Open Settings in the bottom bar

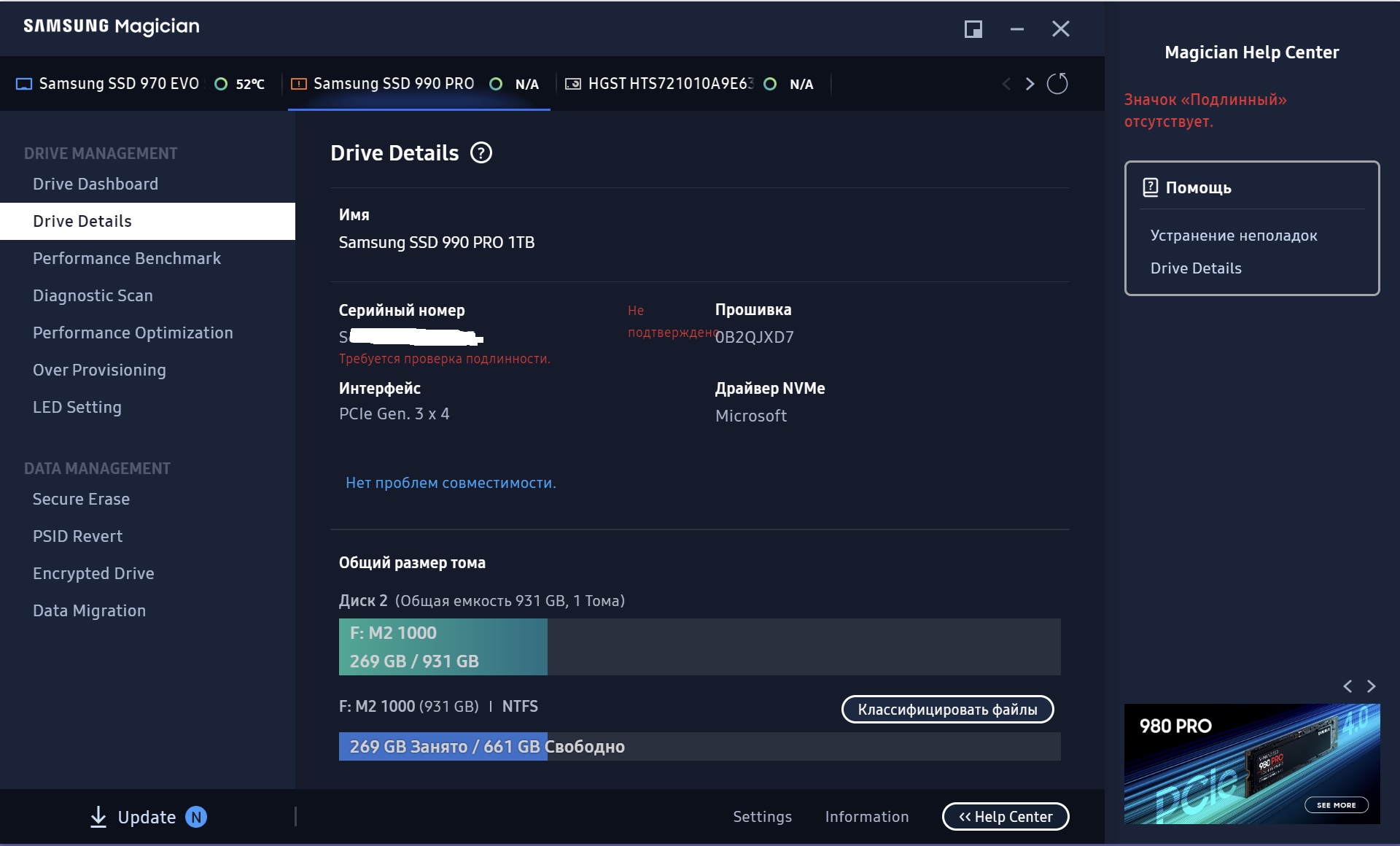coord(762,817)
